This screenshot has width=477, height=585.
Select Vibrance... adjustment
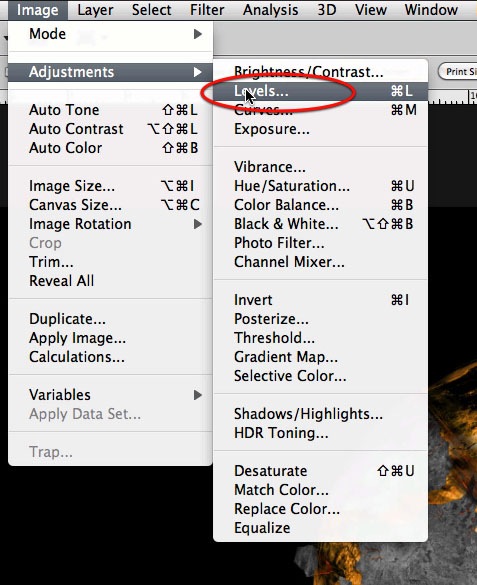pyautogui.click(x=320, y=167)
